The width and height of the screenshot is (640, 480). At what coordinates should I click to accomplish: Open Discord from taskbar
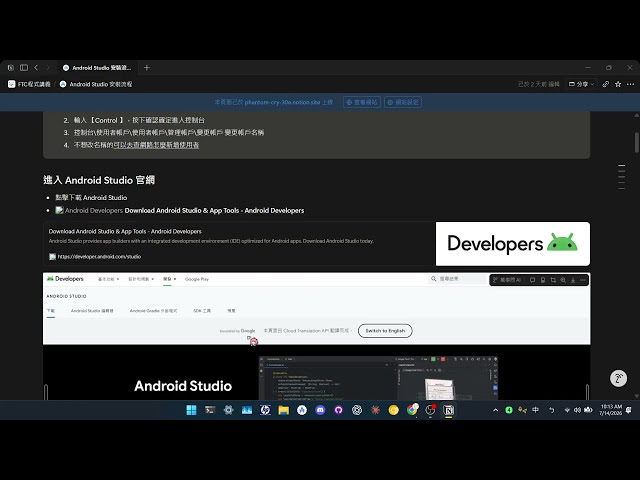(320, 410)
